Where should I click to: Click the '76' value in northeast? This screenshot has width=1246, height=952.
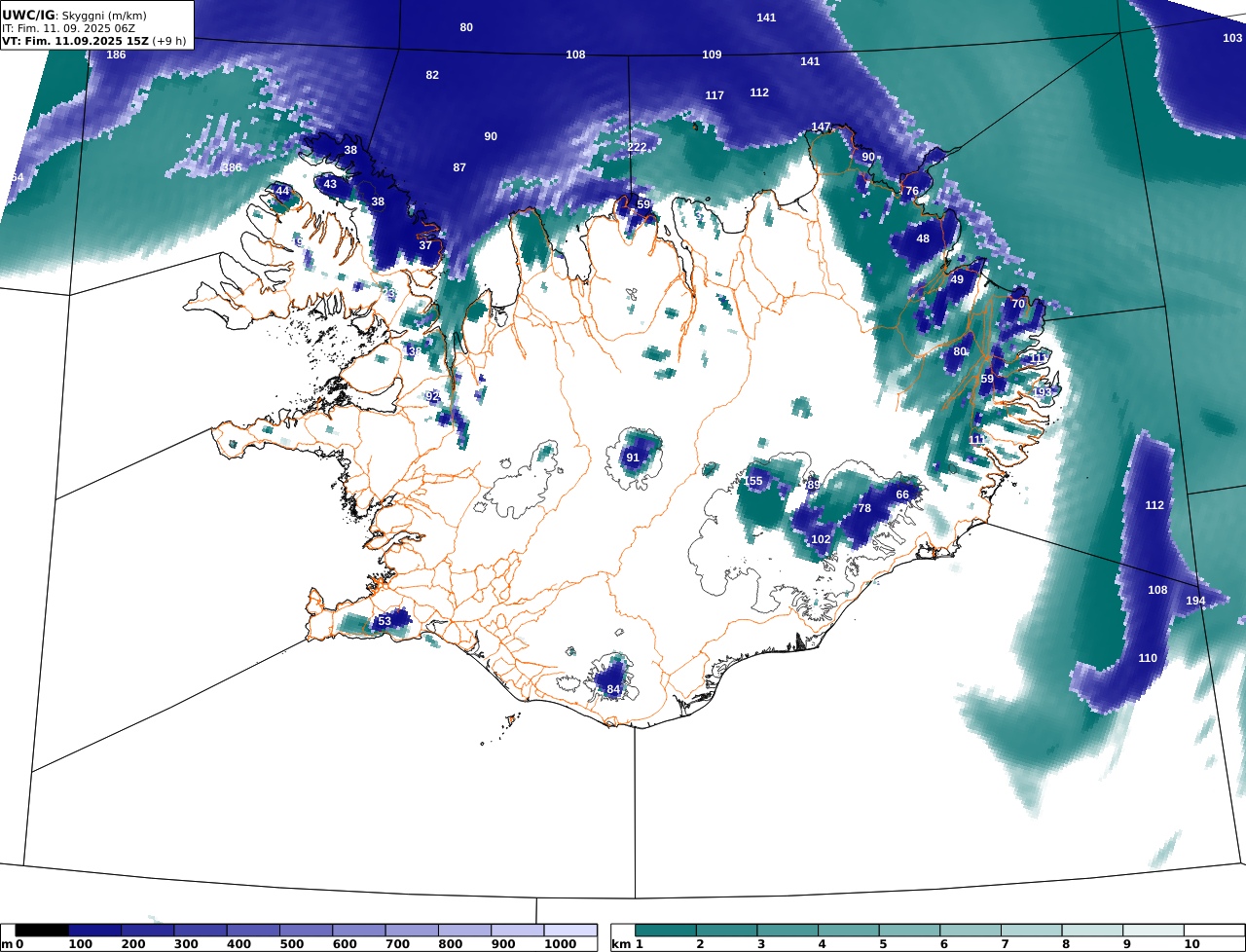coord(912,191)
